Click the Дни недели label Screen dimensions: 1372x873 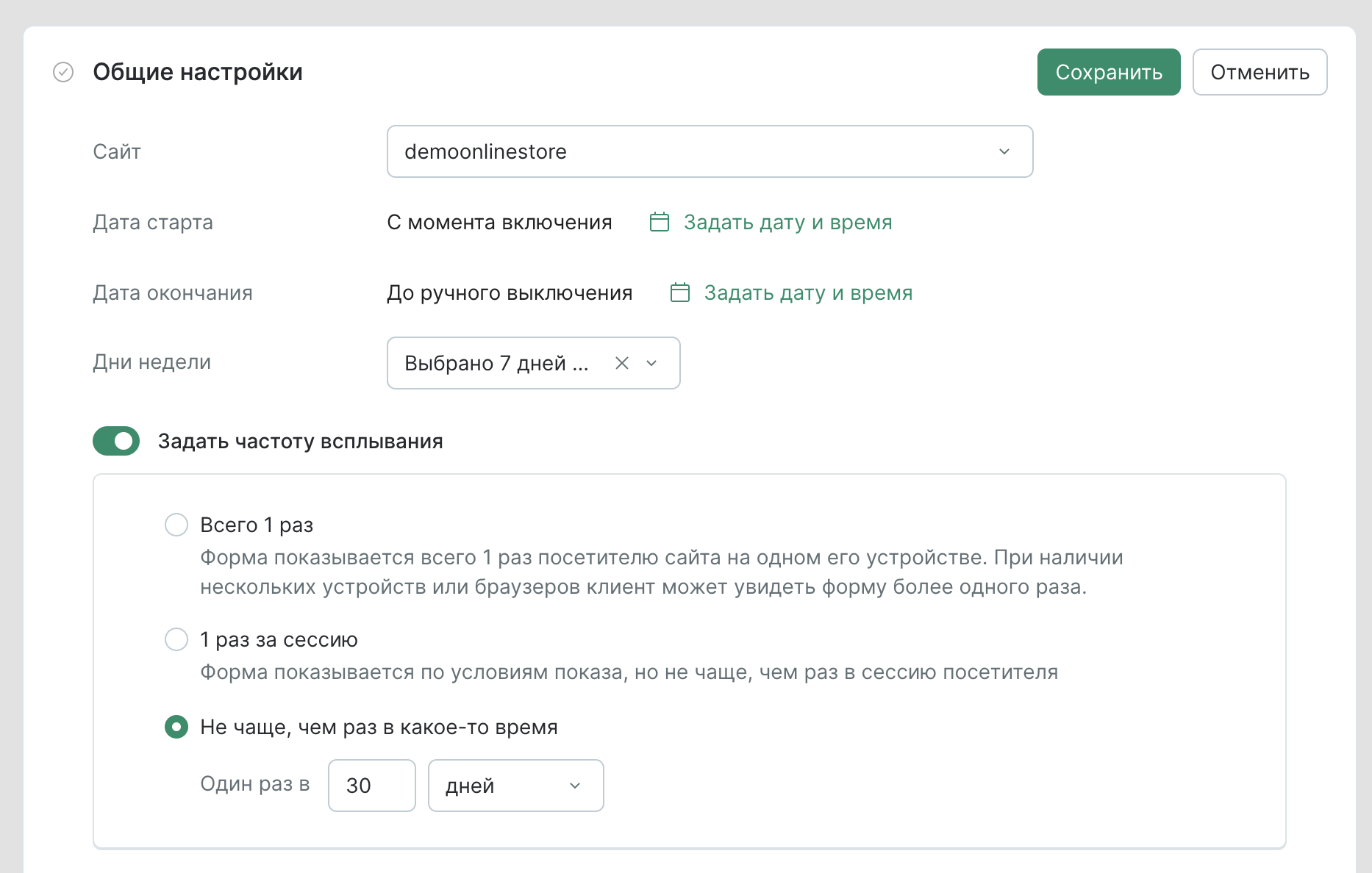coord(152,362)
